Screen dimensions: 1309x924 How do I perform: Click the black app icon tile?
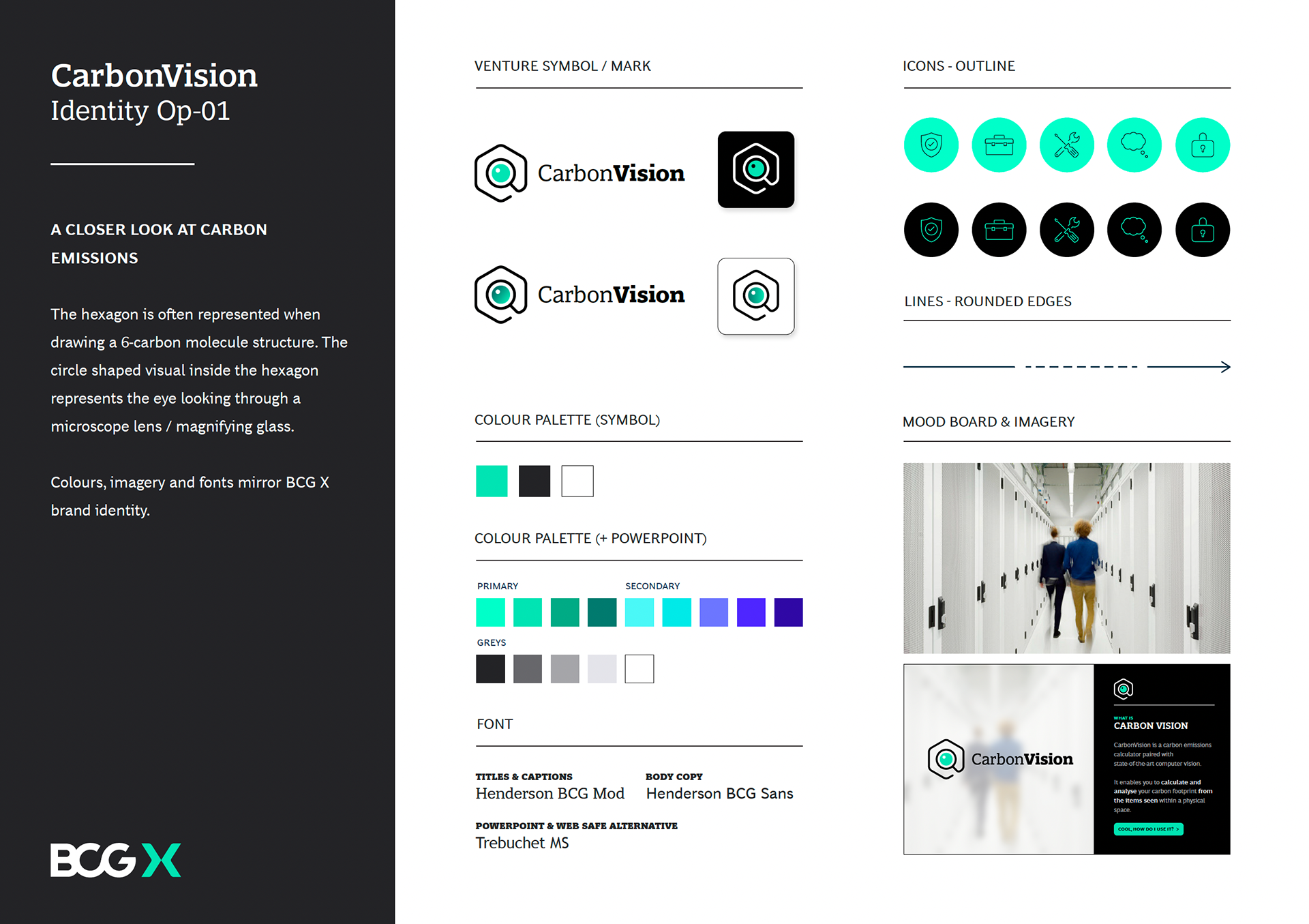click(755, 169)
